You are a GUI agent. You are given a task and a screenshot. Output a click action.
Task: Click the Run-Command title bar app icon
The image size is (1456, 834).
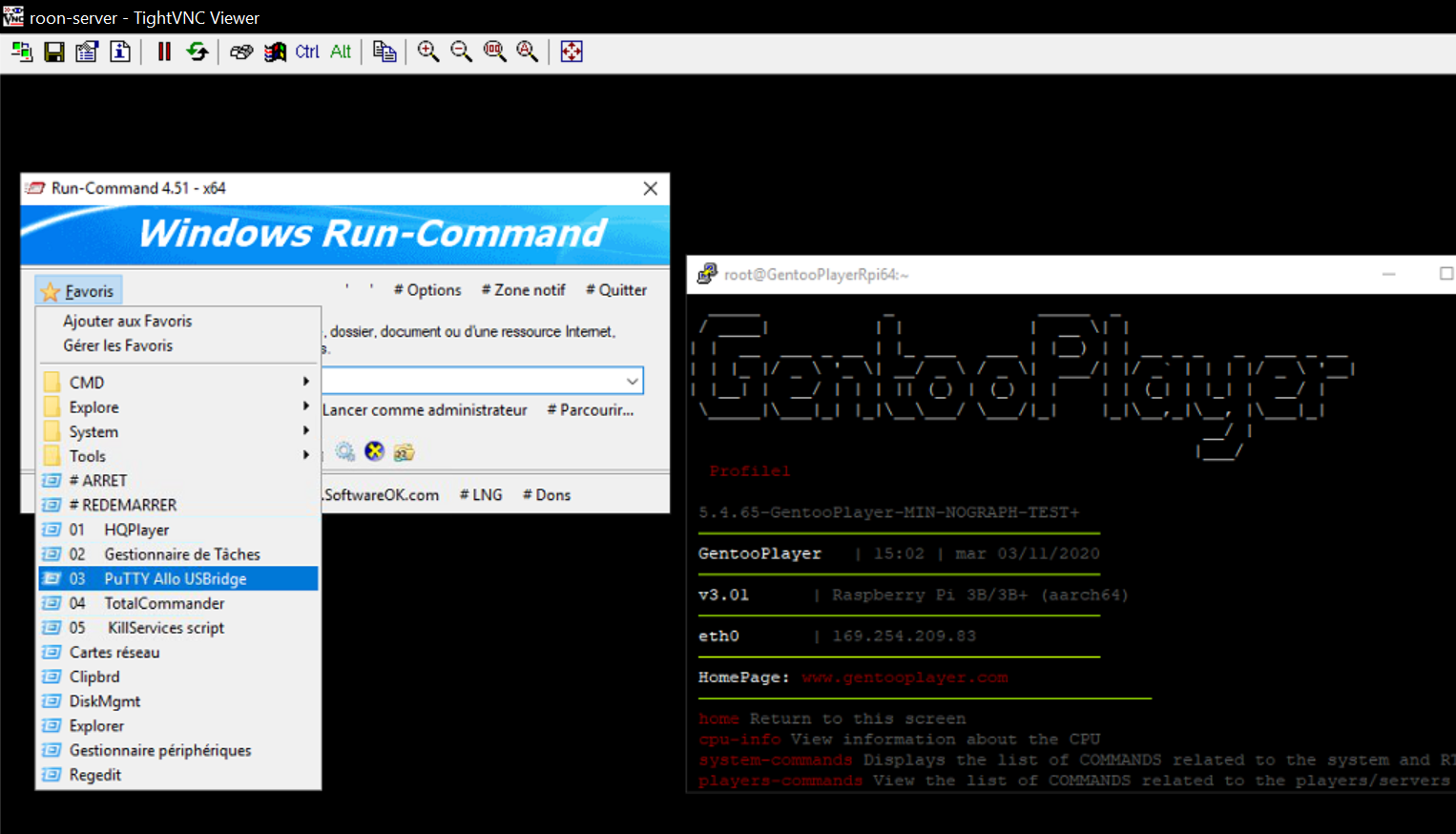click(35, 188)
